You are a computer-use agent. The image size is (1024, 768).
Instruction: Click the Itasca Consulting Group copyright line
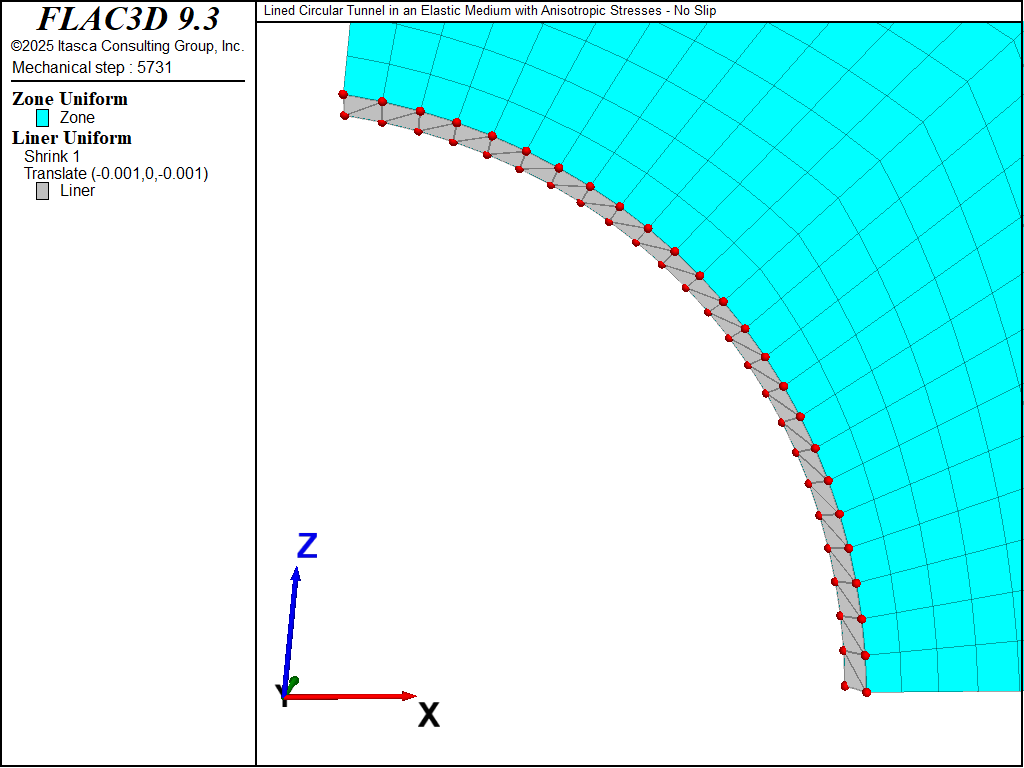tap(127, 46)
